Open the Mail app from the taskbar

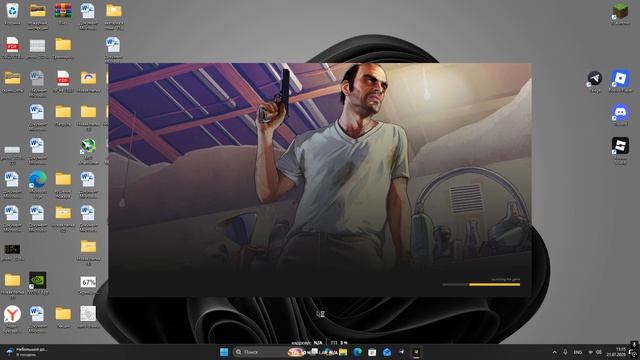pos(387,352)
